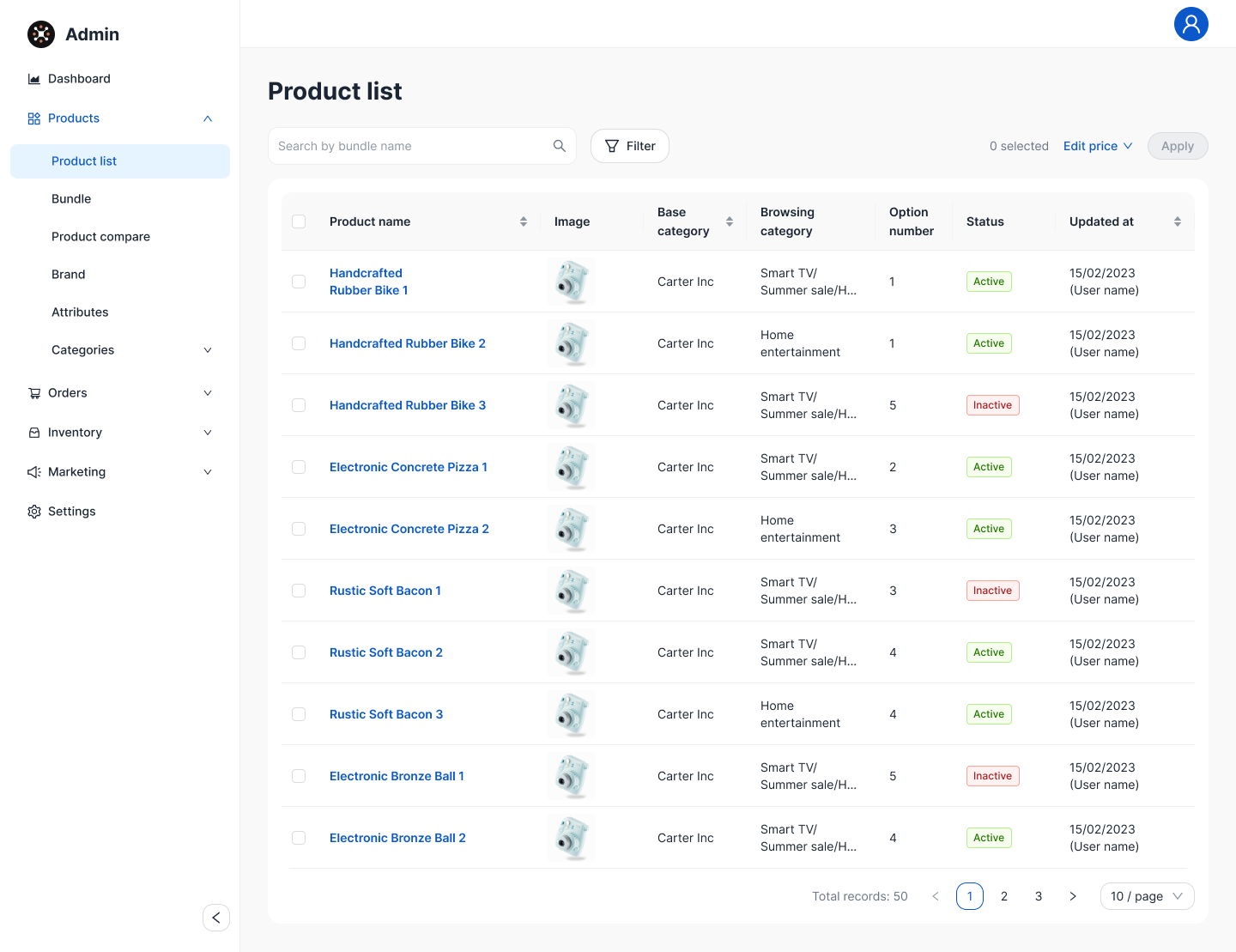Go to page 2

pos(1004,896)
